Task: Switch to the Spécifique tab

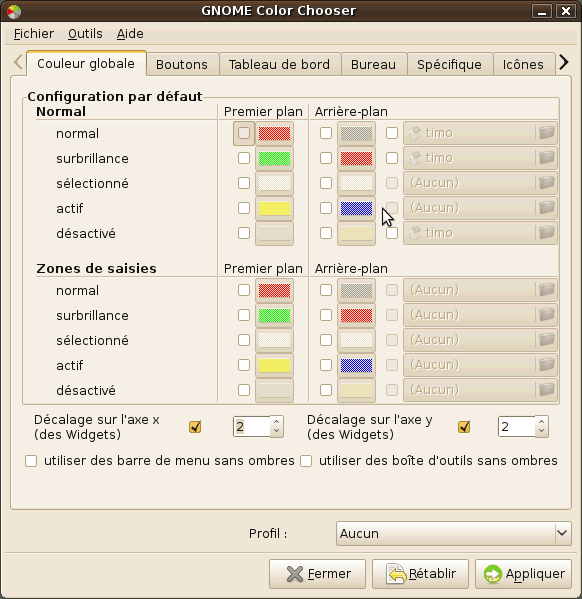Action: point(449,65)
